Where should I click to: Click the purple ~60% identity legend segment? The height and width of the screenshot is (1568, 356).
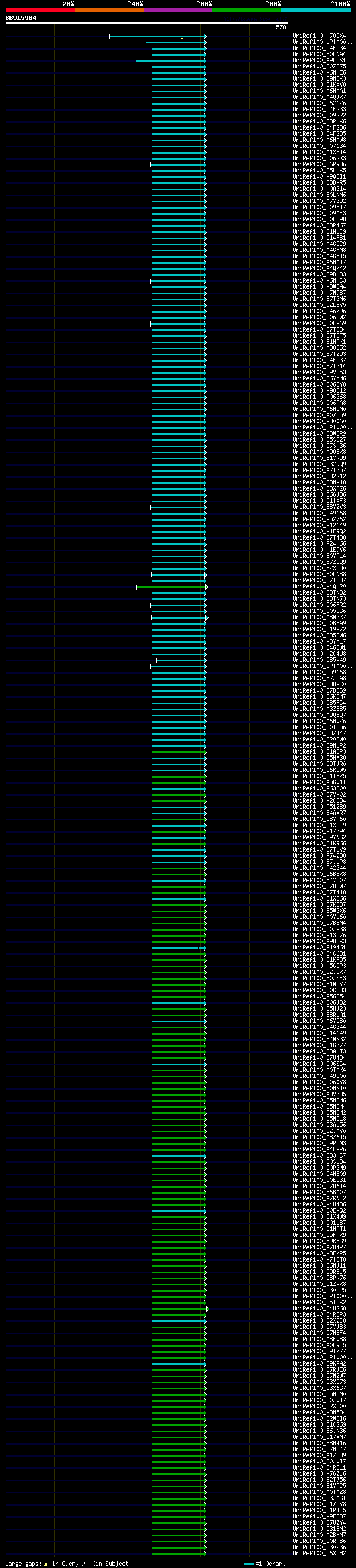pos(179,10)
